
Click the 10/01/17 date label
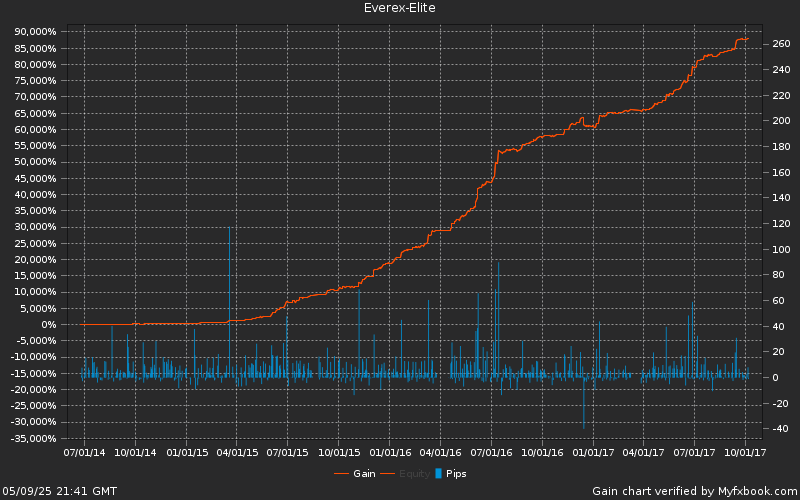(745, 453)
